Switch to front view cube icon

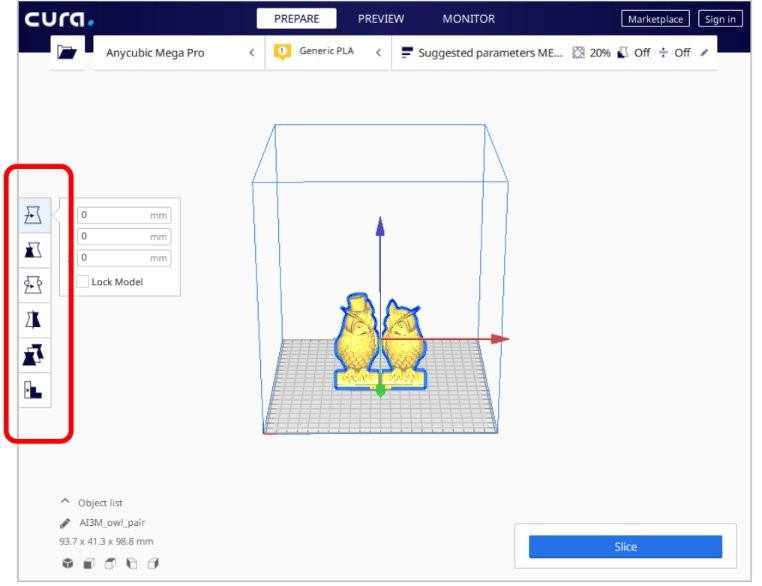click(x=89, y=564)
